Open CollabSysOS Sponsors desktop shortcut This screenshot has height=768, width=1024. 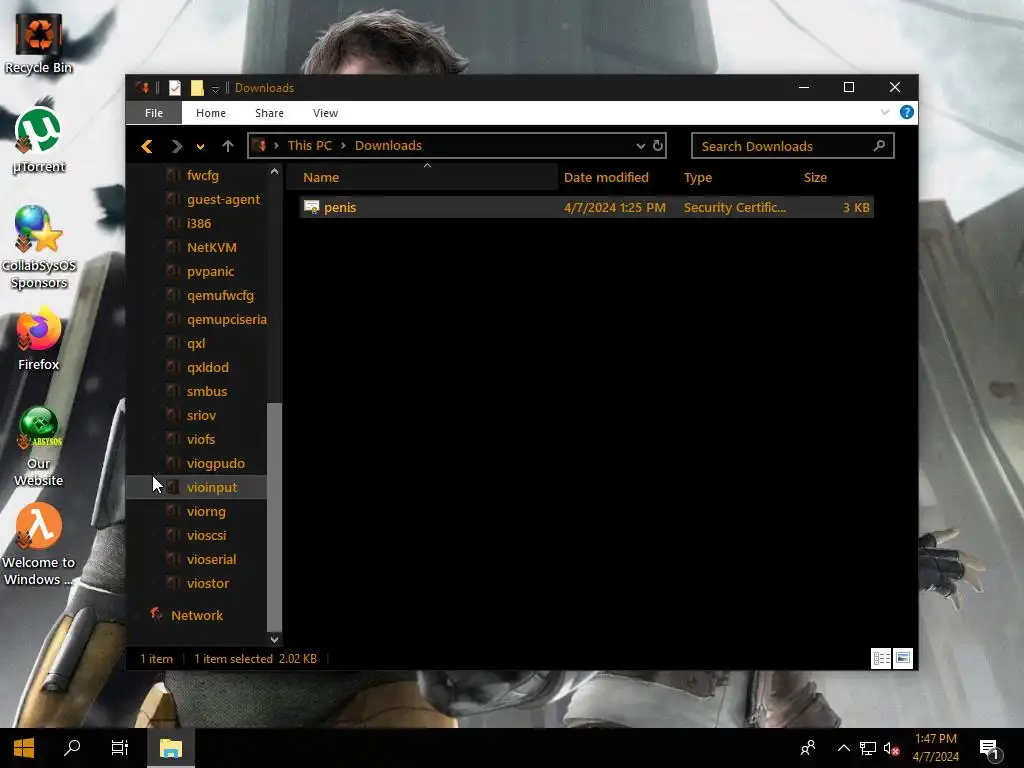click(39, 247)
